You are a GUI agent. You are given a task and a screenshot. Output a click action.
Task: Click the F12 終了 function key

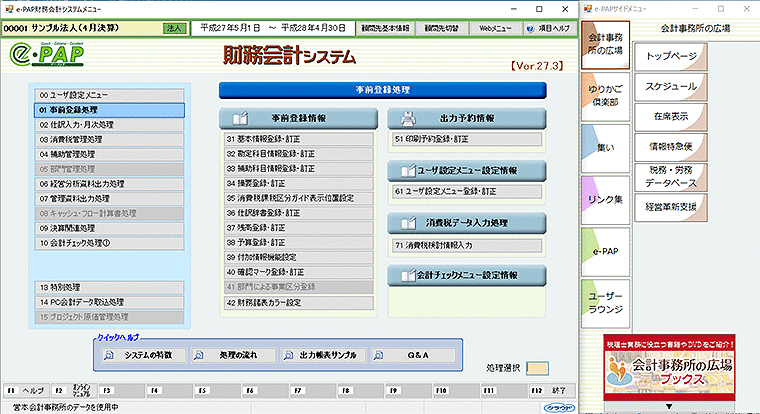tap(552, 391)
